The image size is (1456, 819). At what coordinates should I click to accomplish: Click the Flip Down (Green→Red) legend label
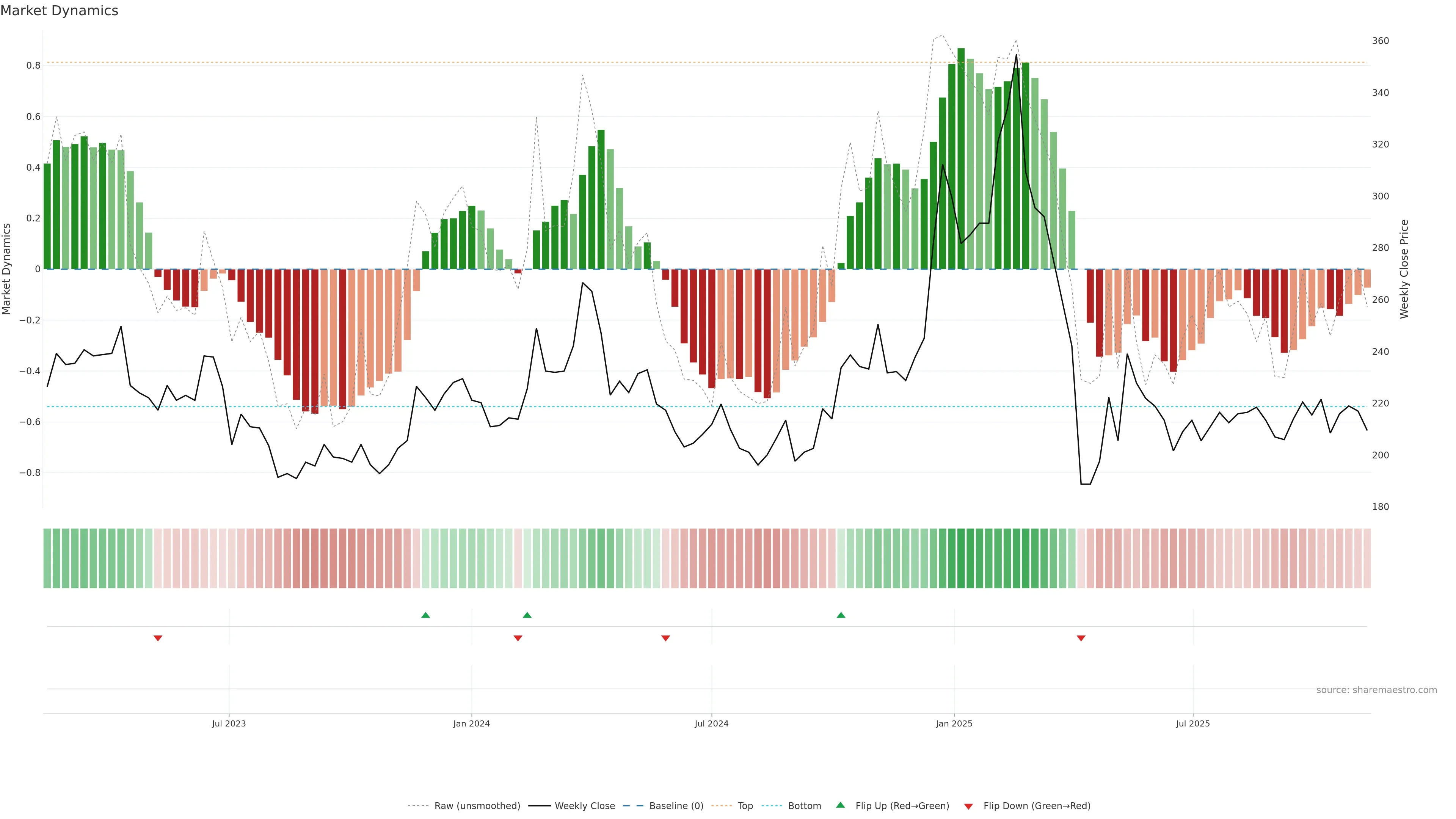[x=1037, y=806]
